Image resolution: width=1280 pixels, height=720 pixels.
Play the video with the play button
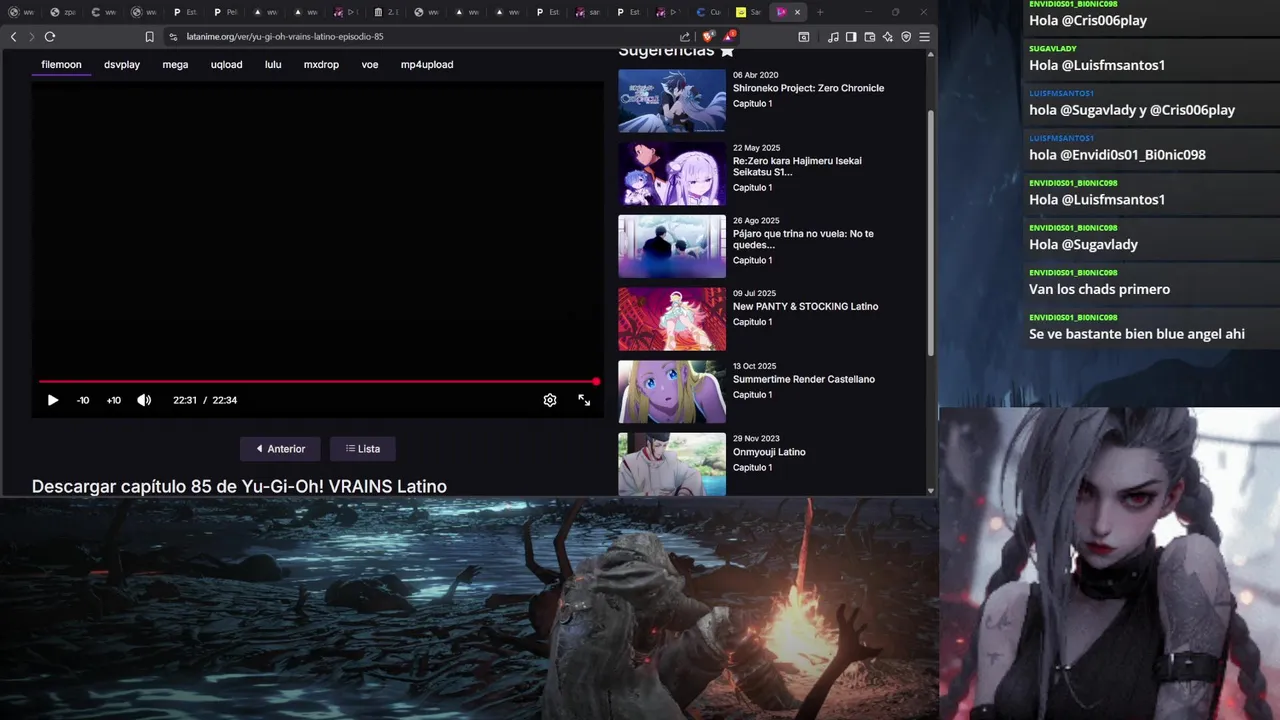coord(53,400)
